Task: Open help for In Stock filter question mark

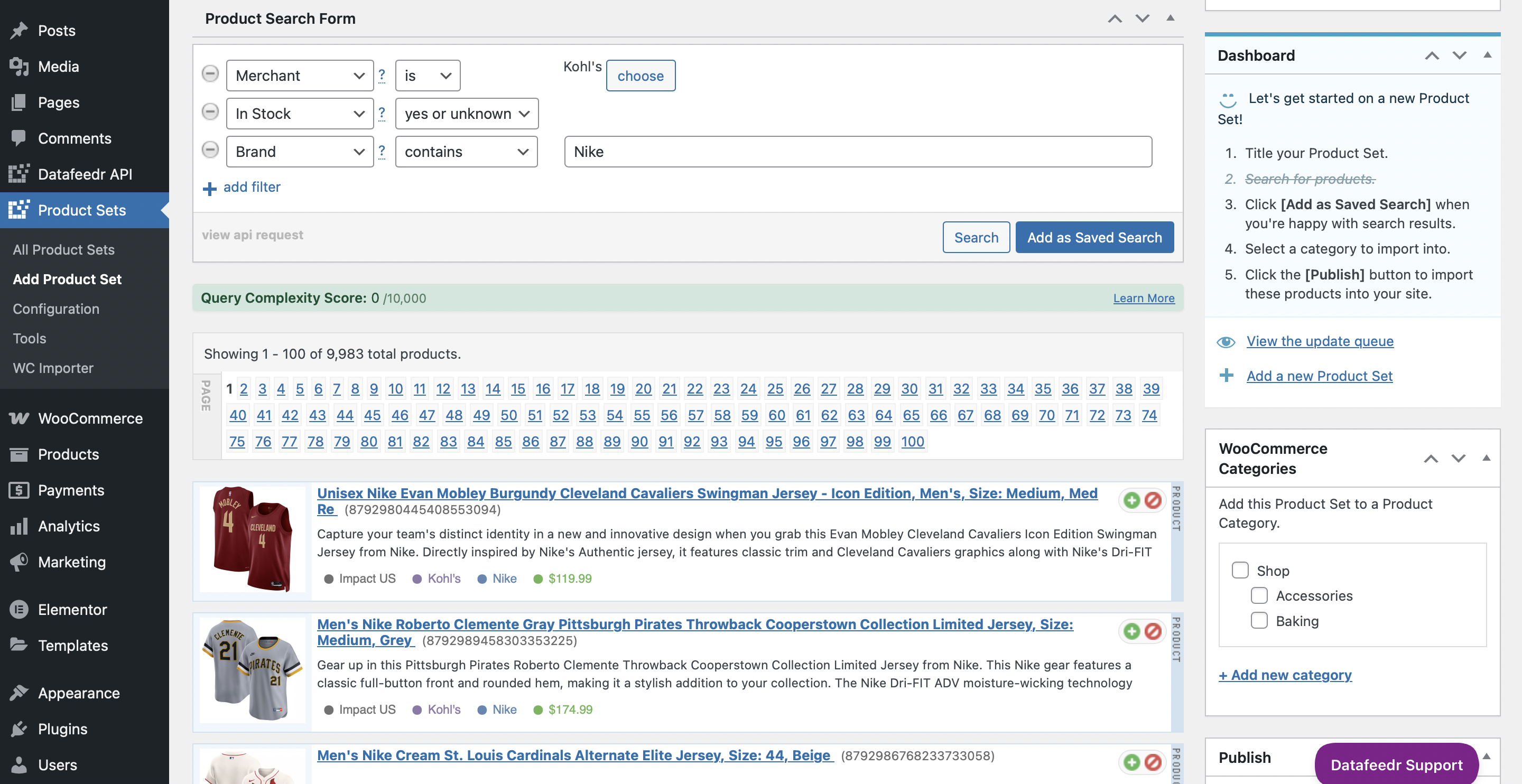Action: 382,113
